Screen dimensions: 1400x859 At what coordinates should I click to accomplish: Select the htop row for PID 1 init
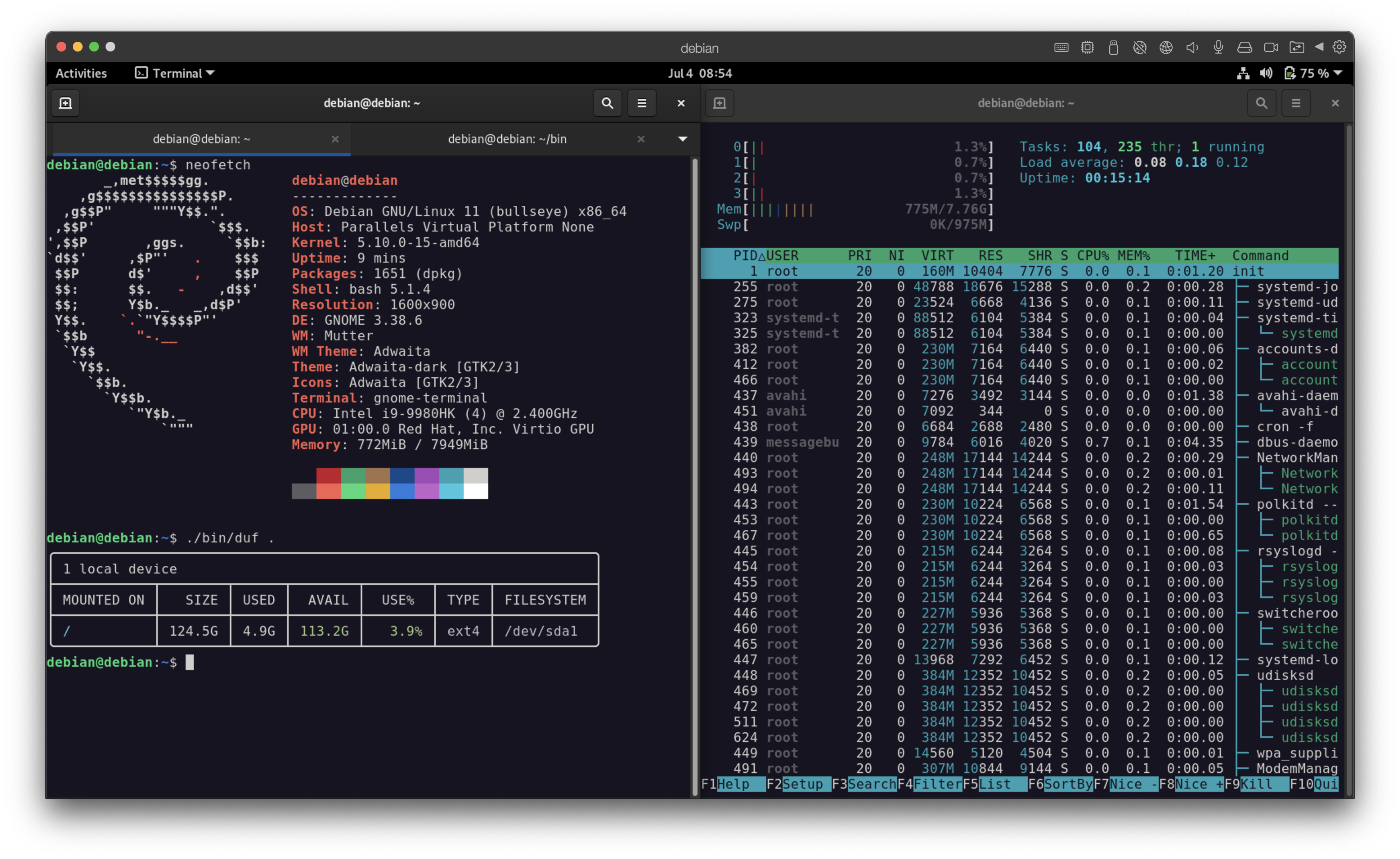1019,271
